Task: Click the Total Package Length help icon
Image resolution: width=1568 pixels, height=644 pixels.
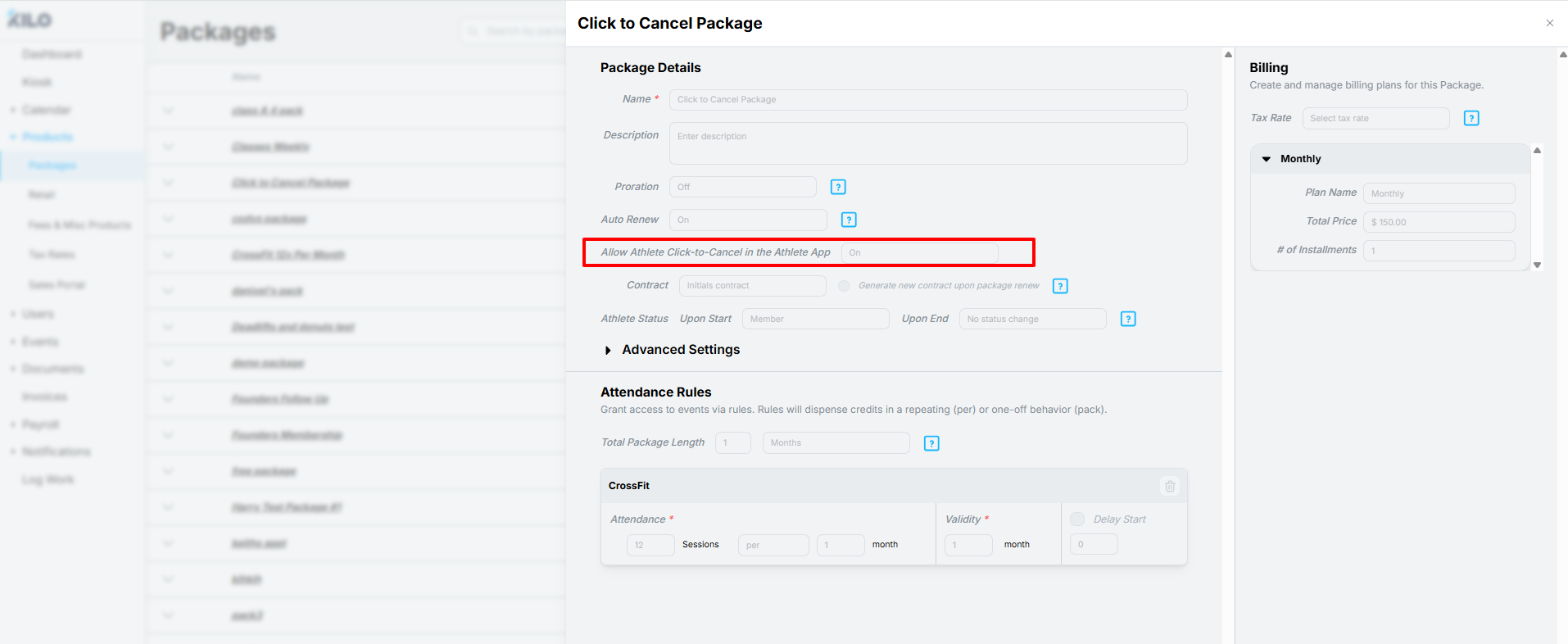Action: [931, 443]
